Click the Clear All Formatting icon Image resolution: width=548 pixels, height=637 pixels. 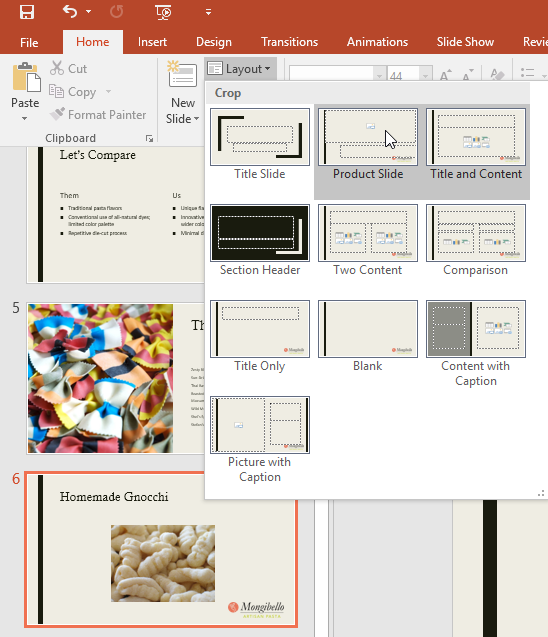pos(497,74)
